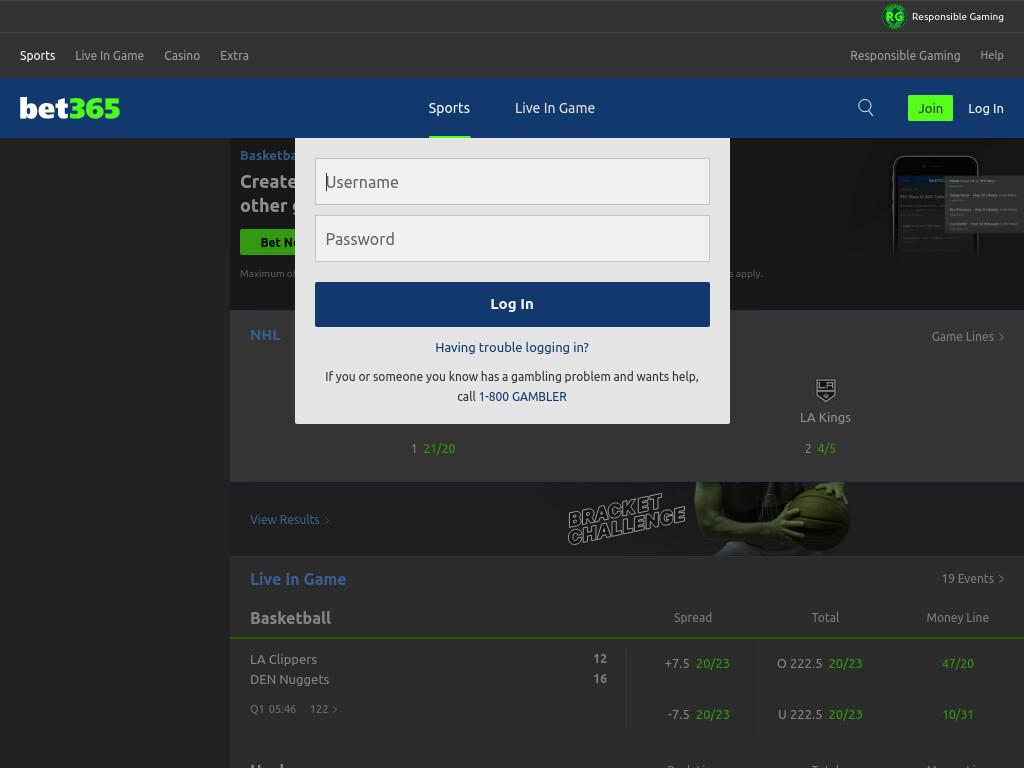1024x768 pixels.
Task: Pick money line 47/20
Action: [957, 664]
